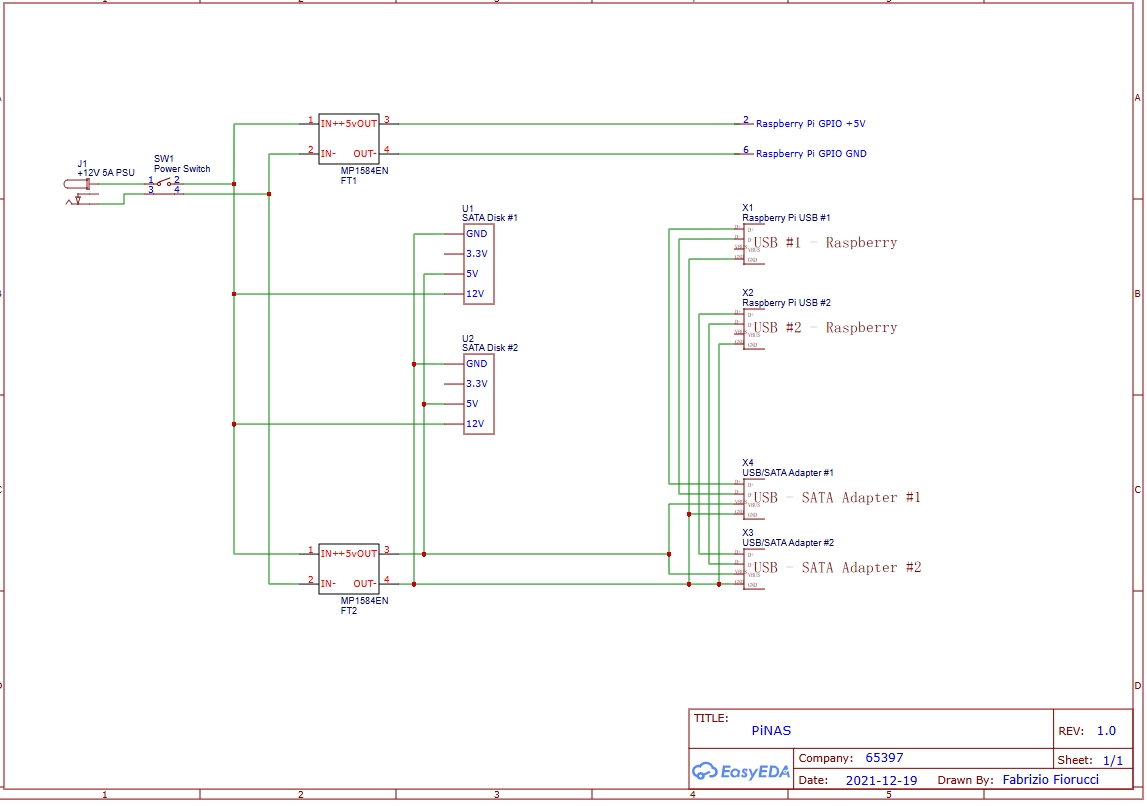Click the date '2021-12-19'
Image resolution: width=1147 pixels, height=806 pixels.
pos(881,780)
